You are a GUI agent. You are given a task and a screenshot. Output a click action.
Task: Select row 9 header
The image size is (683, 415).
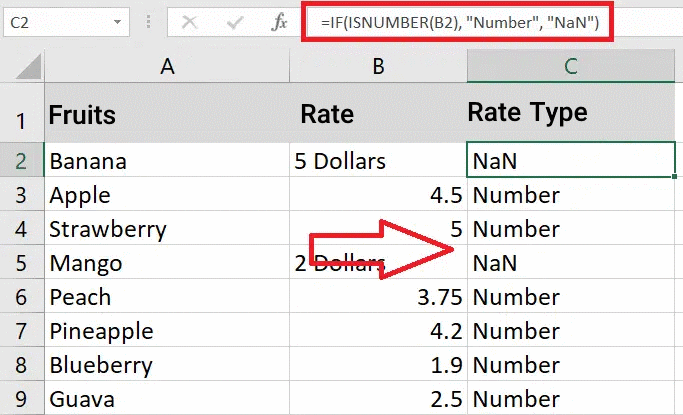point(21,399)
